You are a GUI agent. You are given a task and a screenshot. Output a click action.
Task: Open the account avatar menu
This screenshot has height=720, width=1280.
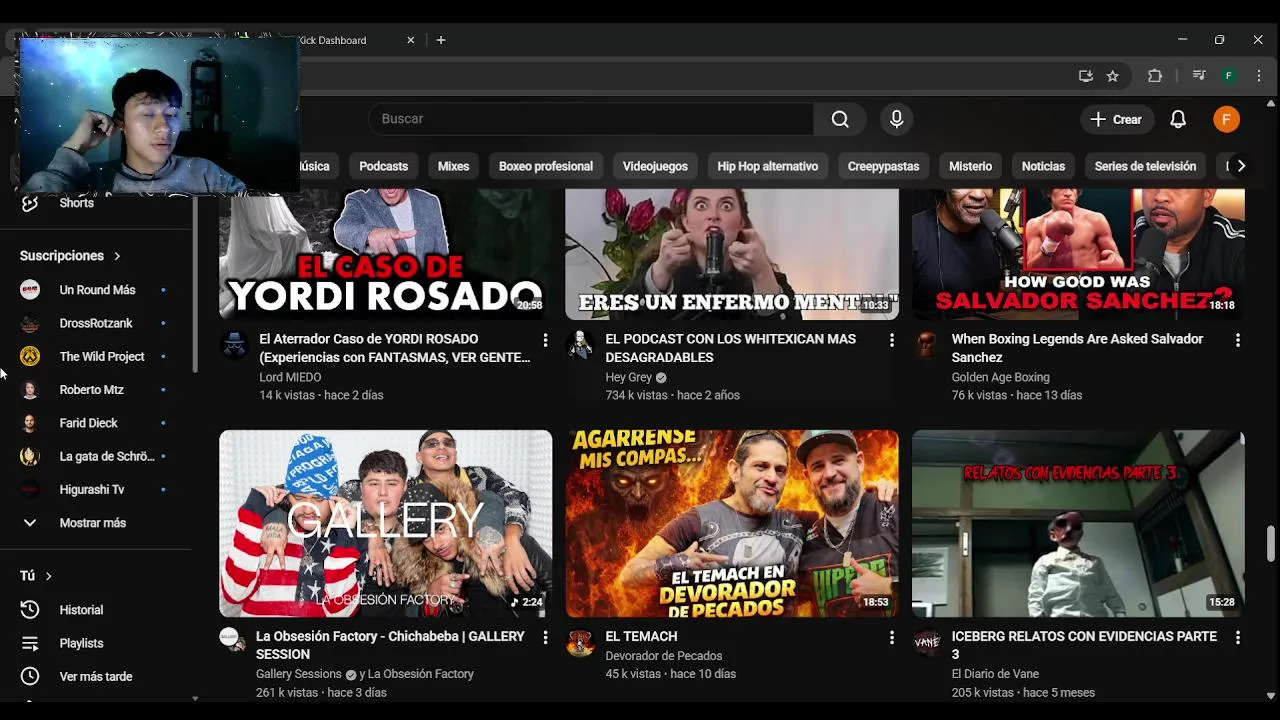1226,119
